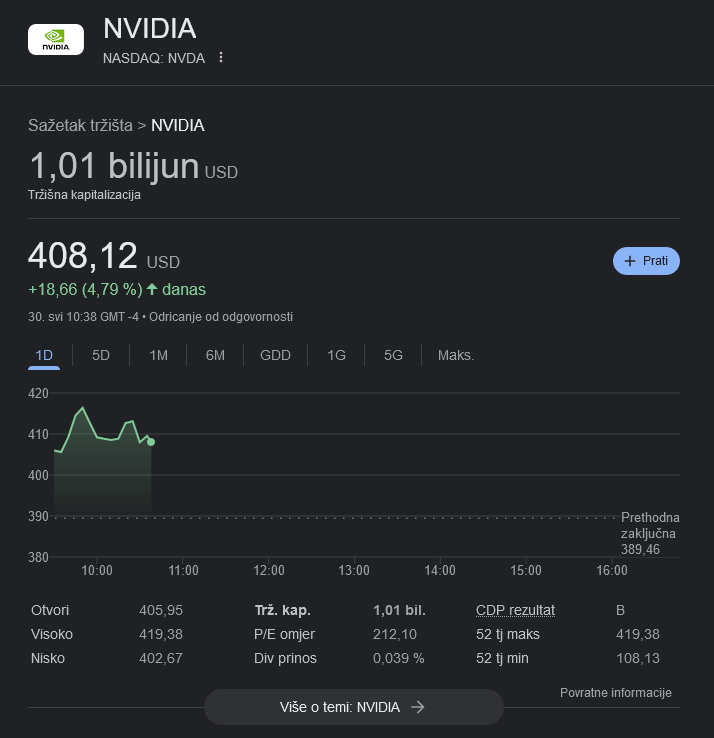Follow the stock with the Prati button
714x738 pixels.
point(646,261)
